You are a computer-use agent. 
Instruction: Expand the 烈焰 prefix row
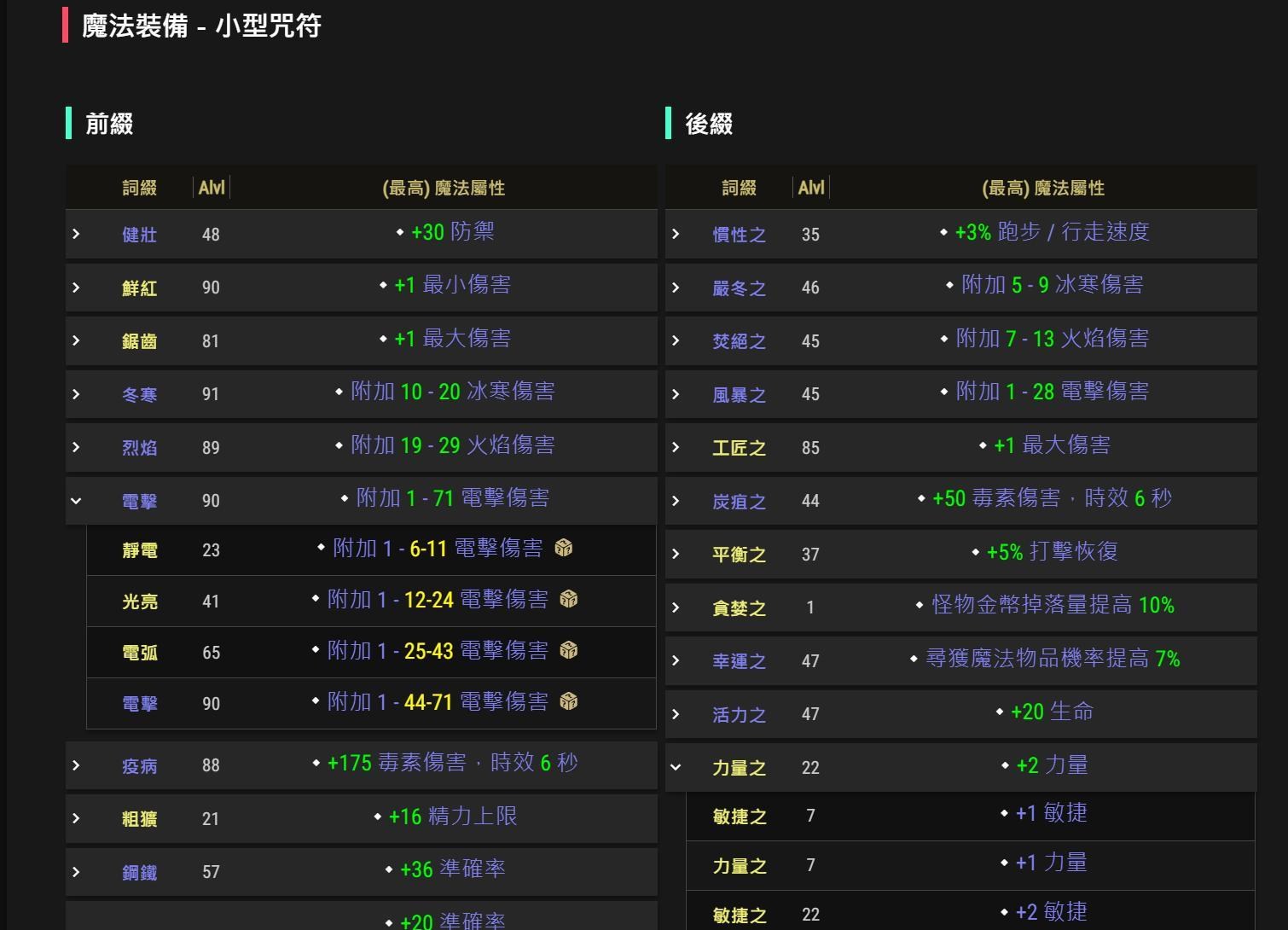tap(76, 447)
